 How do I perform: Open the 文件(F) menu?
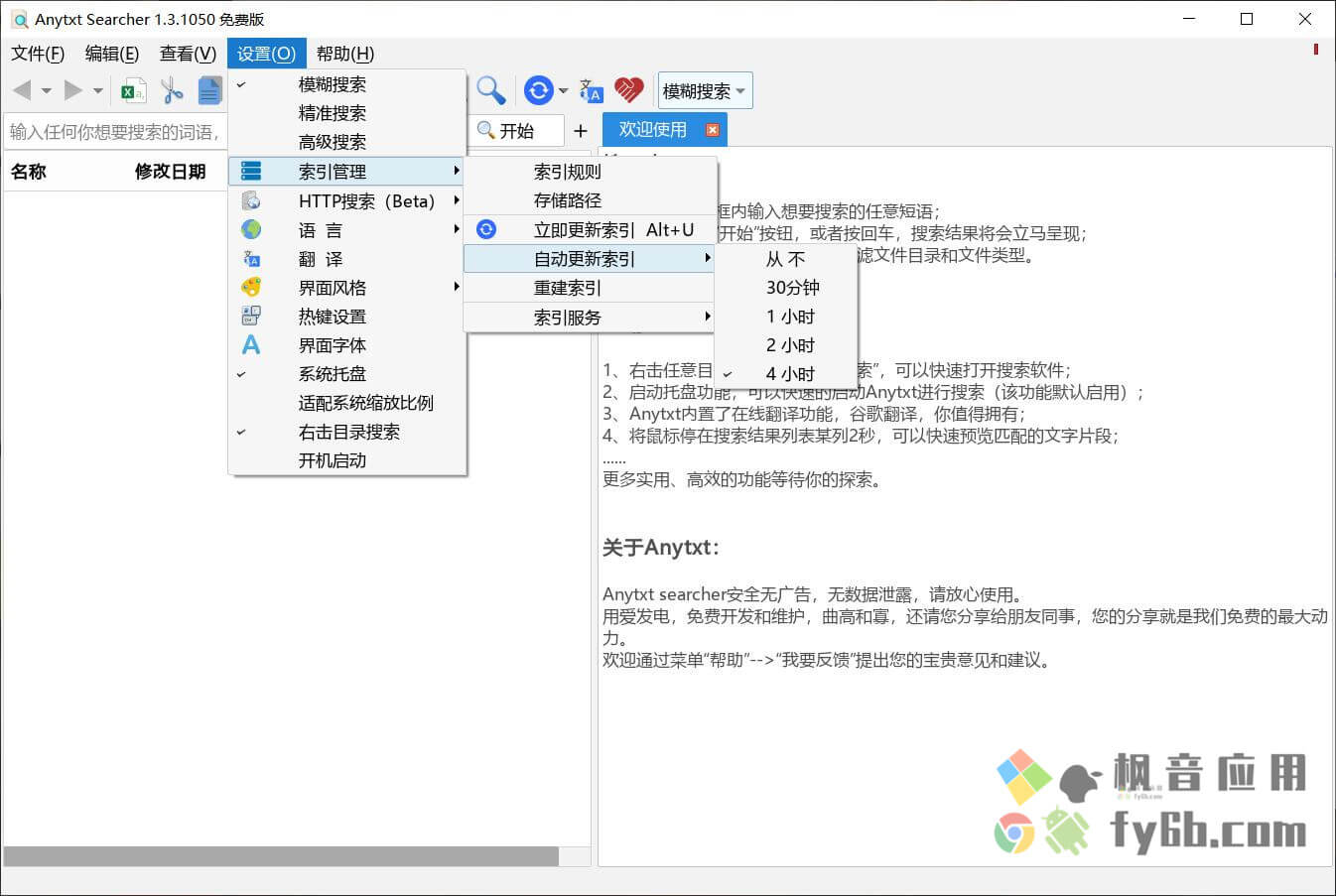click(x=38, y=54)
